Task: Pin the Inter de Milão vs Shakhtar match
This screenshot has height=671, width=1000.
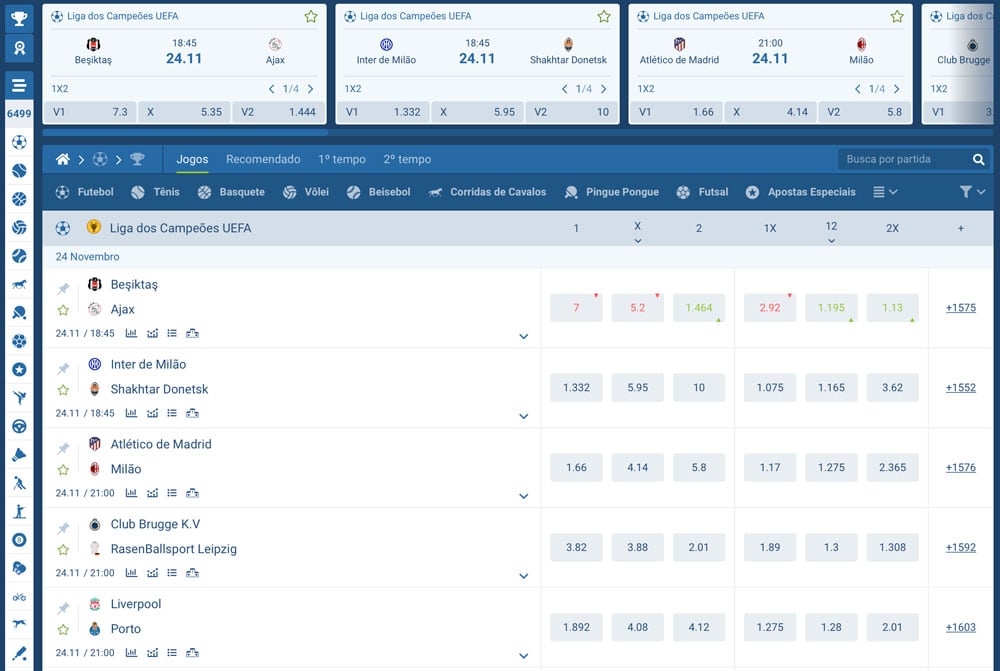Action: coord(63,369)
